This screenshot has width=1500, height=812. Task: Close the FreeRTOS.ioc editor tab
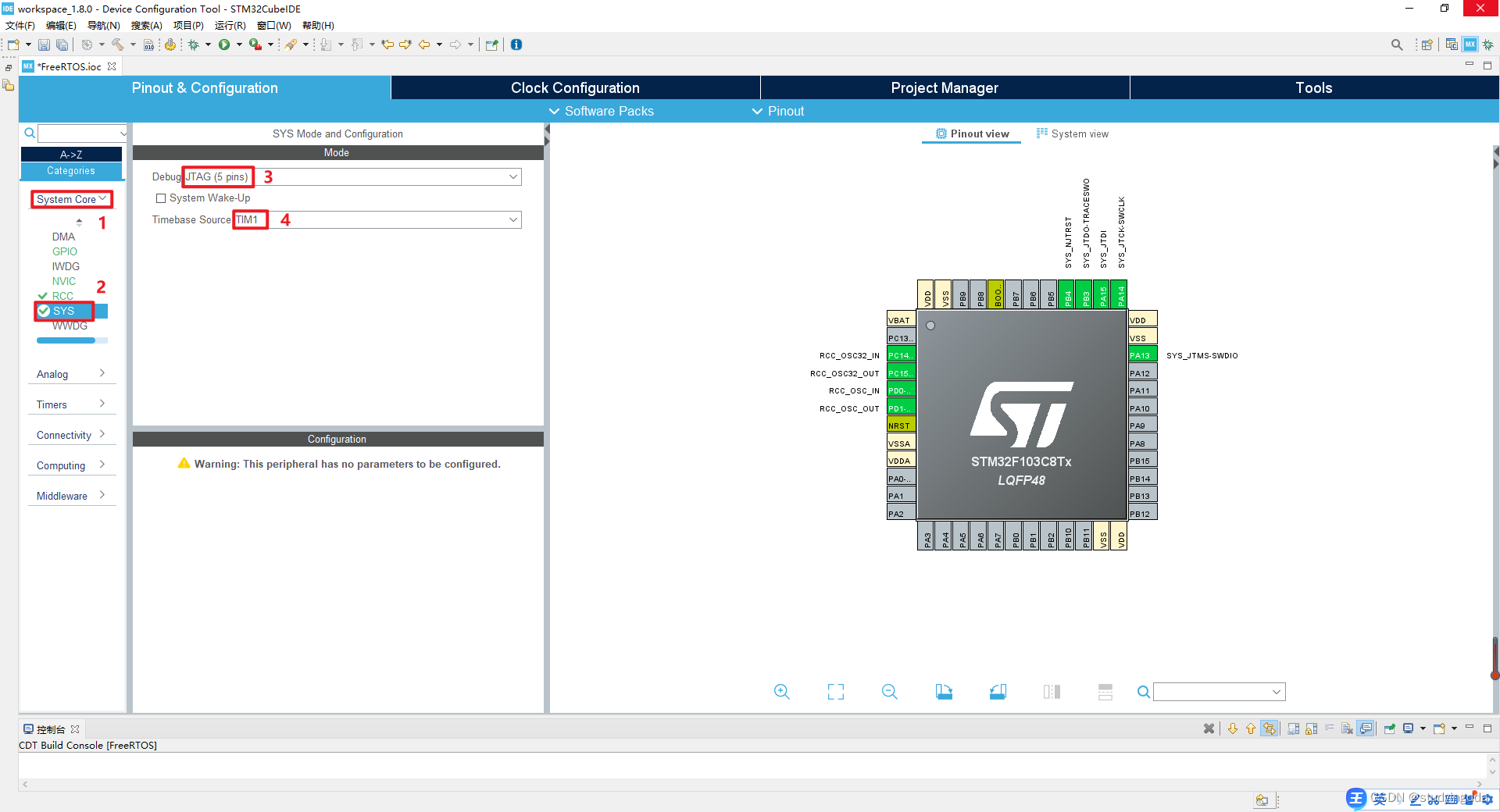point(112,66)
